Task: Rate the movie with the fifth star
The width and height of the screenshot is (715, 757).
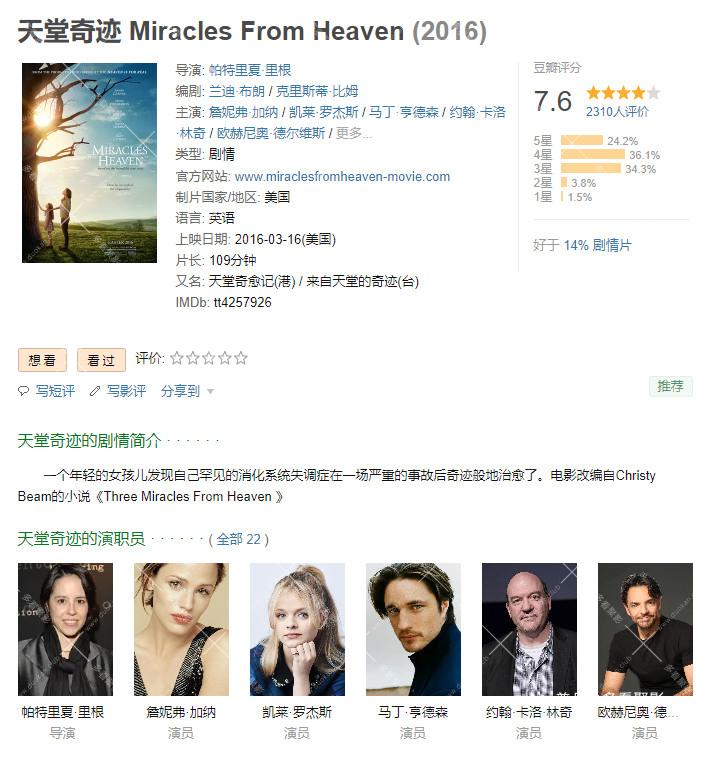Action: 240,358
